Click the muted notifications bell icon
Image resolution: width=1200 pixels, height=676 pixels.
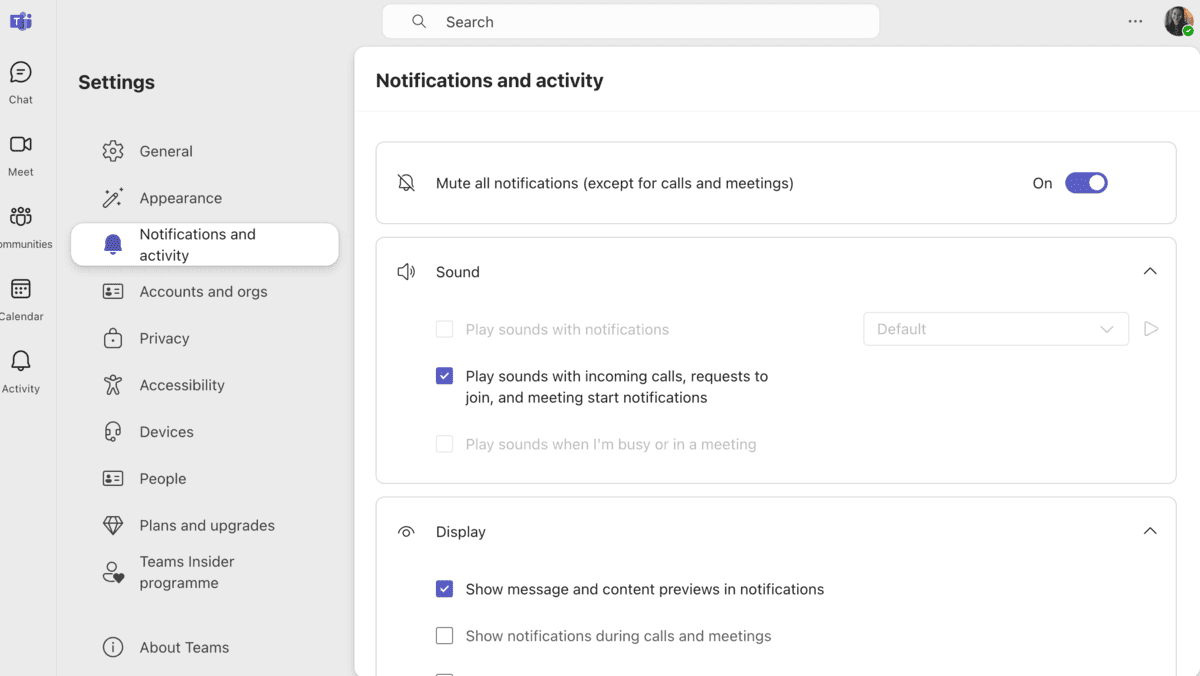(x=405, y=183)
